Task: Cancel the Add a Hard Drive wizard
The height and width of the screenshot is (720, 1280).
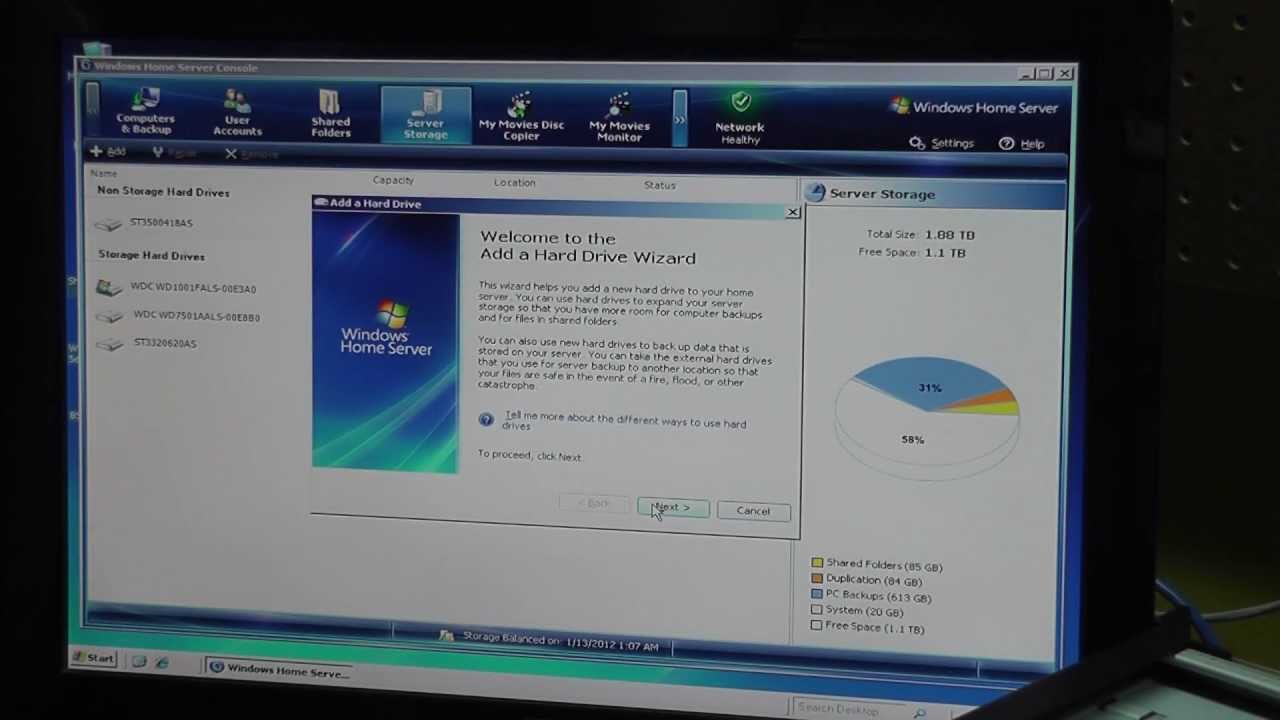Action: coord(753,511)
